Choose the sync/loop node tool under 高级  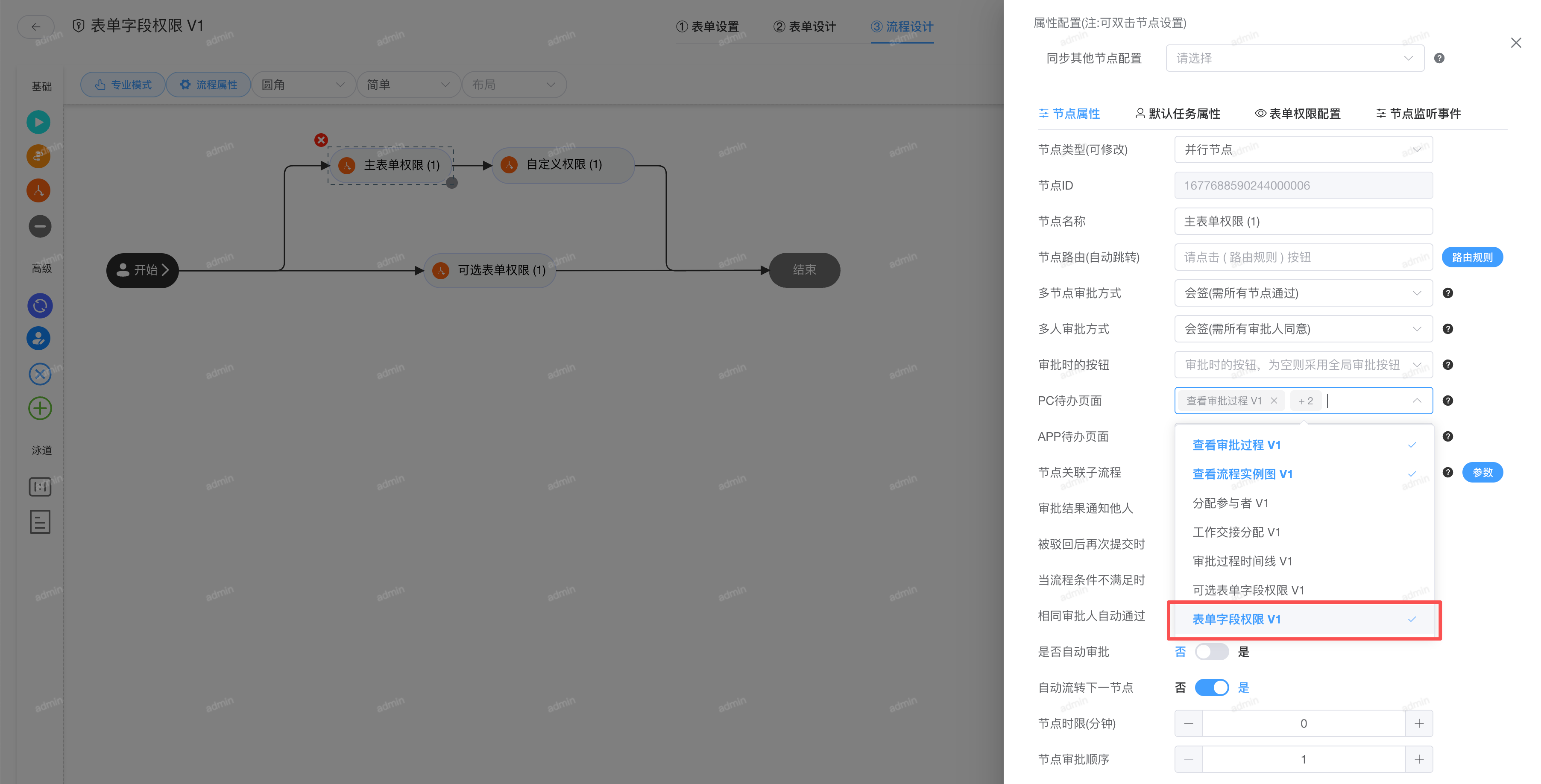[38, 305]
